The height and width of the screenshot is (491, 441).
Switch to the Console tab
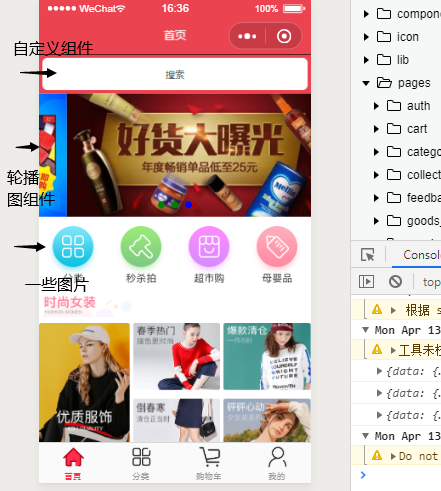pos(421,255)
